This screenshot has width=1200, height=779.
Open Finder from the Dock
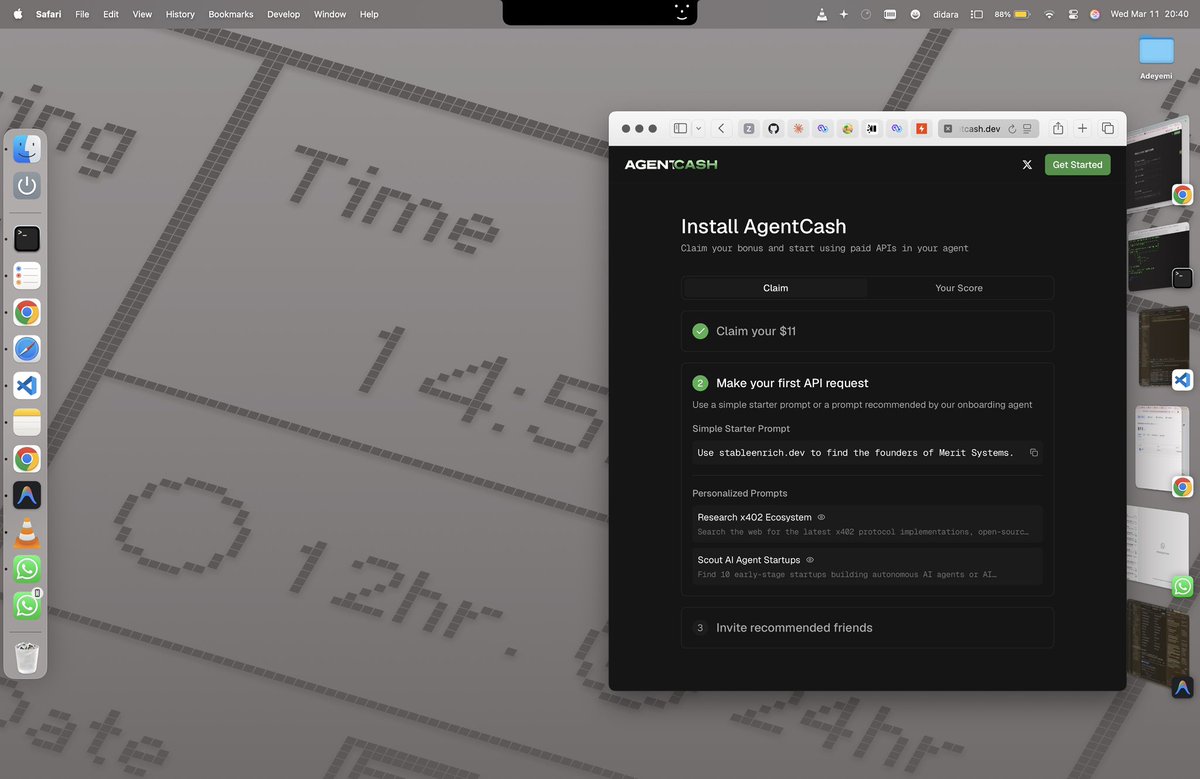(x=27, y=150)
